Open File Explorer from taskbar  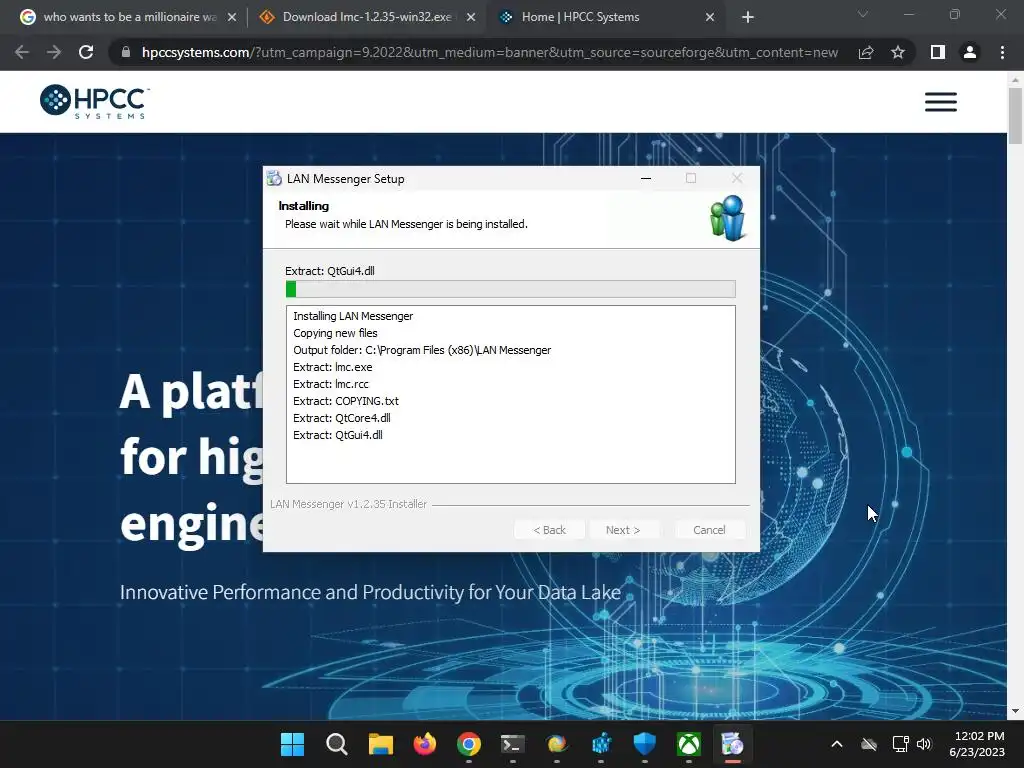[x=381, y=744]
